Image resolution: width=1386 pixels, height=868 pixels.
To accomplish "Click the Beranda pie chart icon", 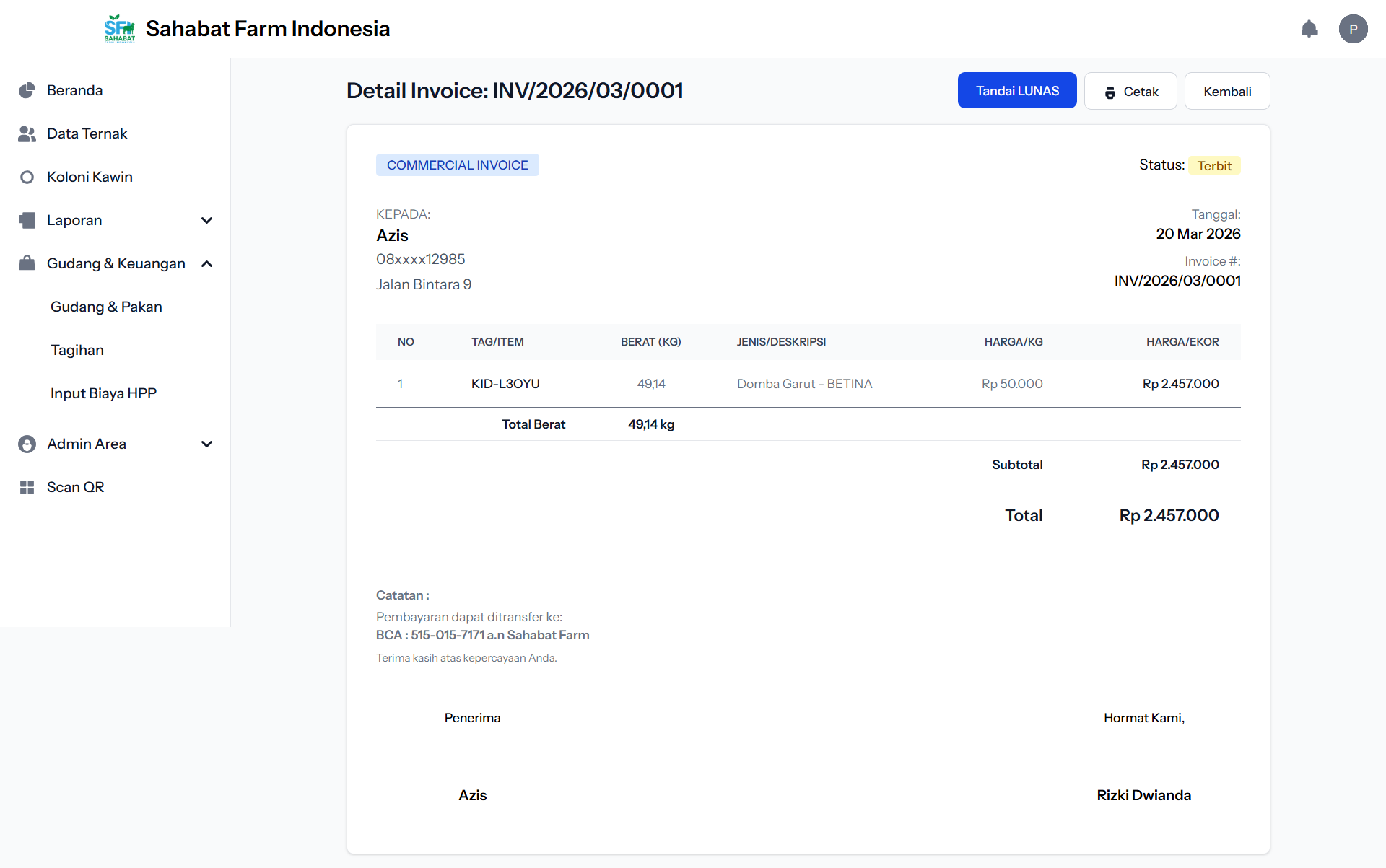I will tap(27, 90).
